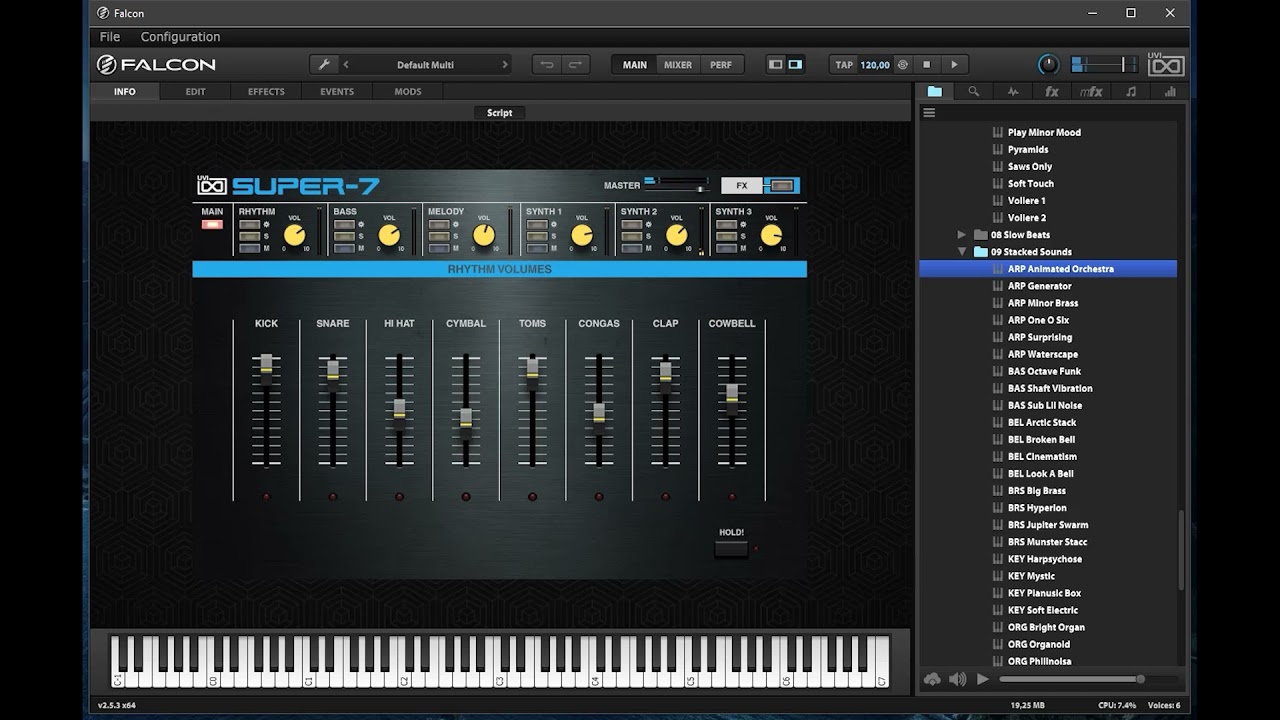This screenshot has width=1280, height=720.
Task: Open the fx tab in browser
Action: [x=1052, y=91]
